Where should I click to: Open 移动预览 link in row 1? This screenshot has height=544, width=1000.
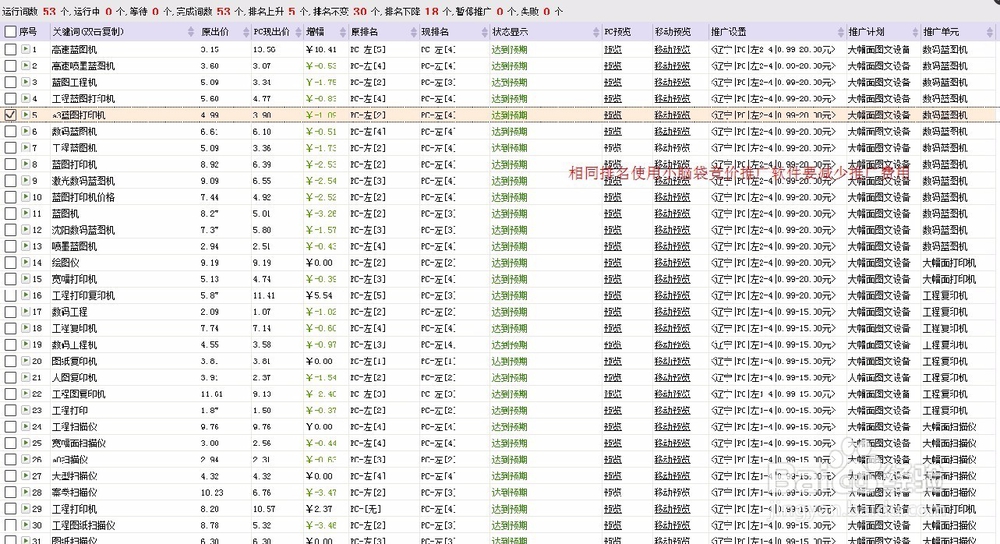[x=672, y=49]
